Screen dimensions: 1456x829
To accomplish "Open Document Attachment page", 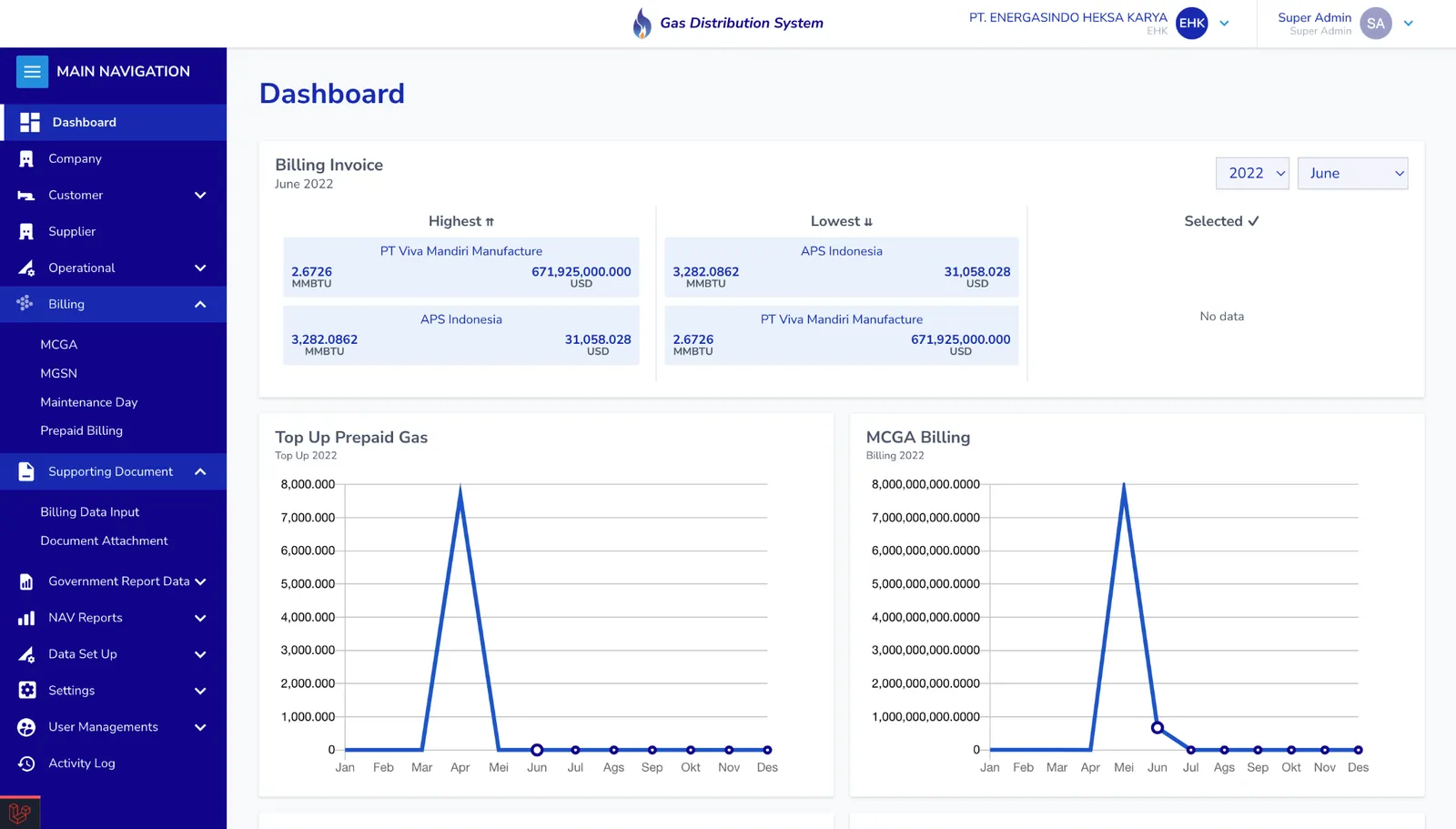I will (x=105, y=541).
